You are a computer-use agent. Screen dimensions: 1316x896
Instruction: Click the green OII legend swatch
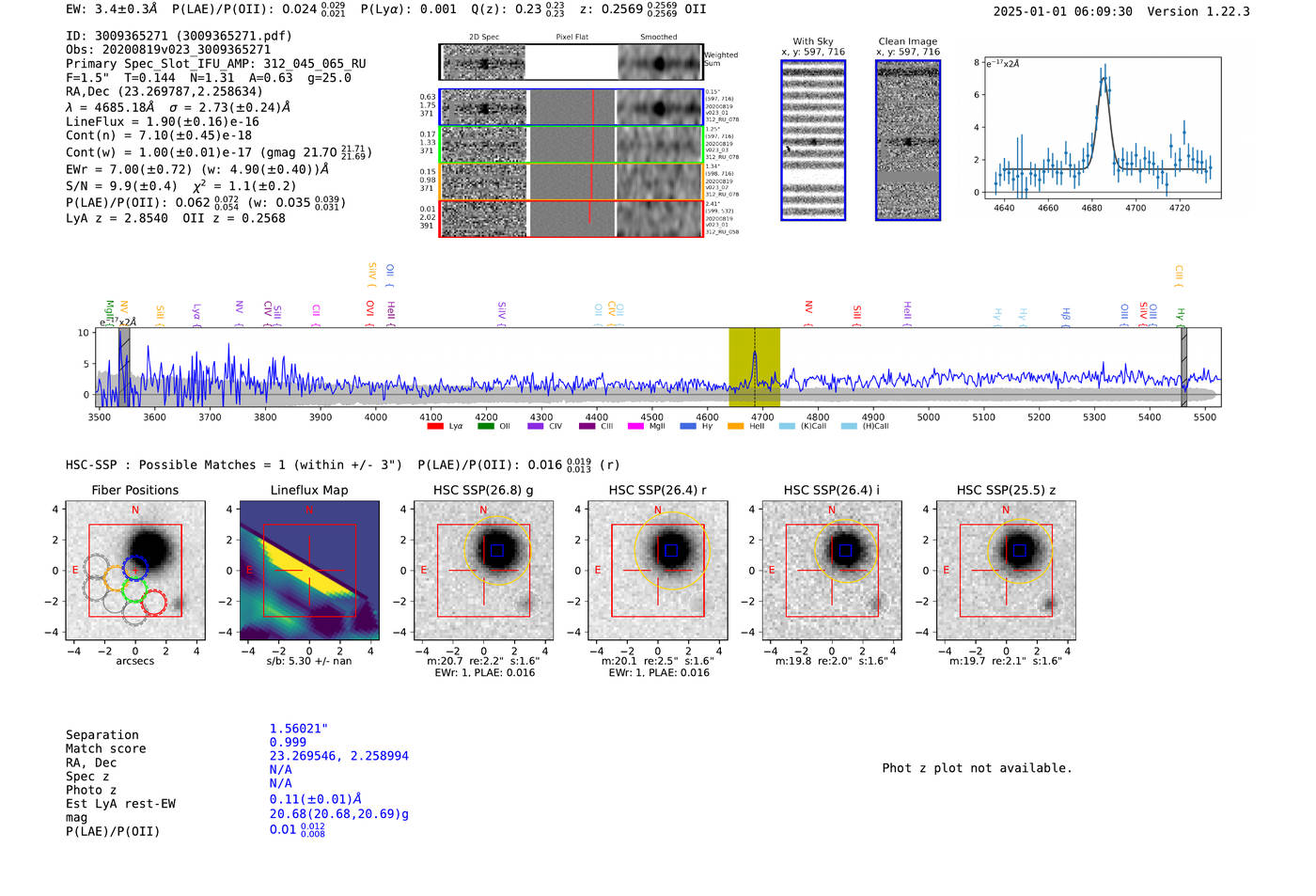click(485, 427)
